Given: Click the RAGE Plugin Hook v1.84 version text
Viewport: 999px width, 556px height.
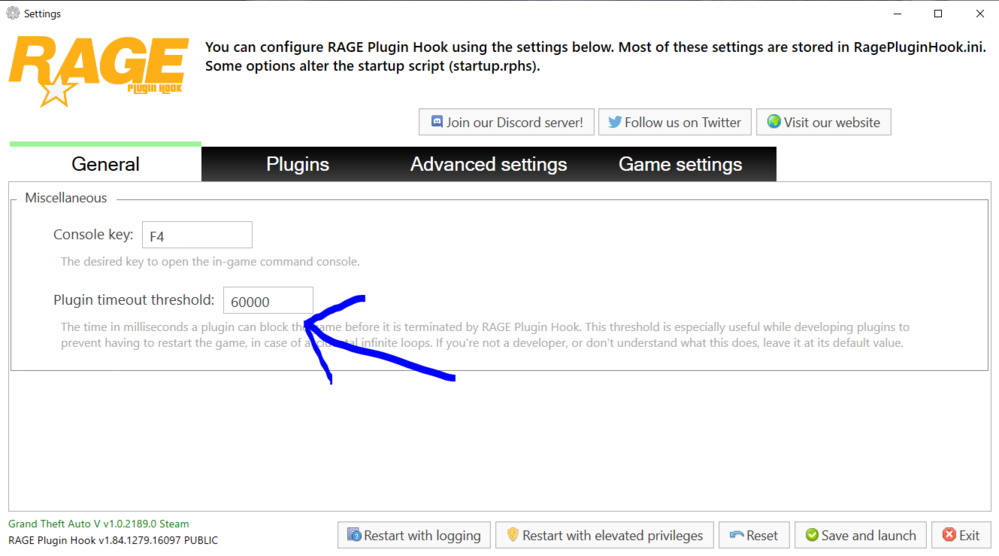Looking at the screenshot, I should [x=113, y=540].
